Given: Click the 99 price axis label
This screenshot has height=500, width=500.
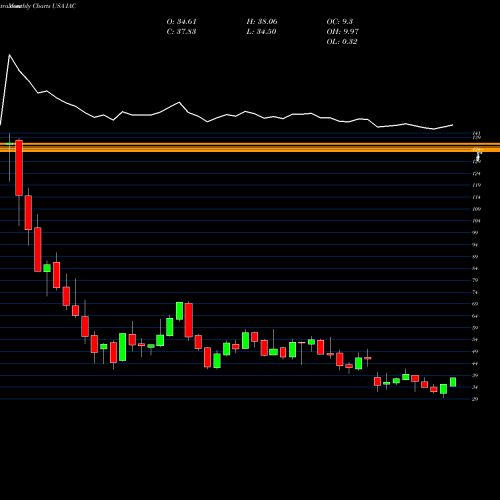Looking at the screenshot, I should coord(475,233).
